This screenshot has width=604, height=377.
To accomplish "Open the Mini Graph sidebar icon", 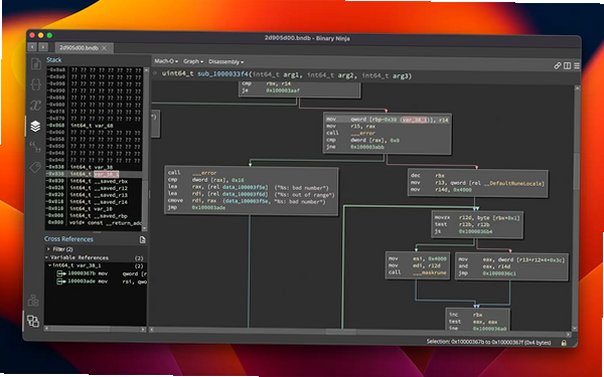I will click(33, 300).
